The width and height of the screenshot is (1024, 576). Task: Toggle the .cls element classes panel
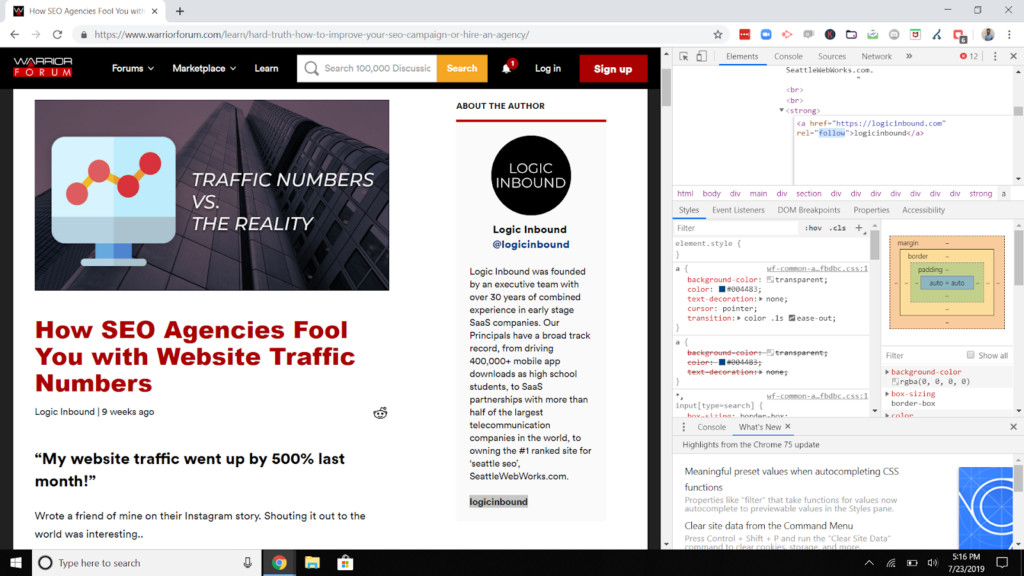(838, 228)
